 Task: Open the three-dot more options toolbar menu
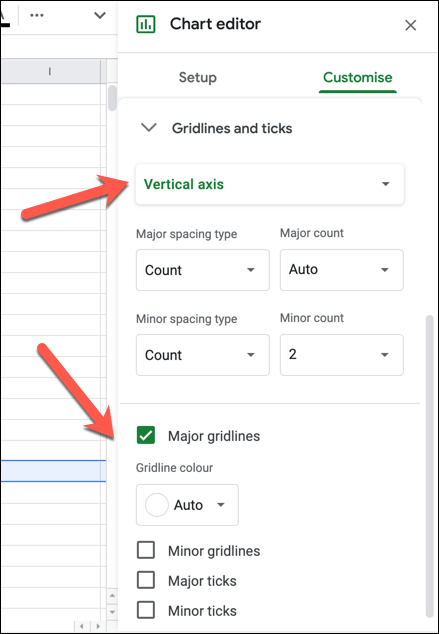[37, 15]
